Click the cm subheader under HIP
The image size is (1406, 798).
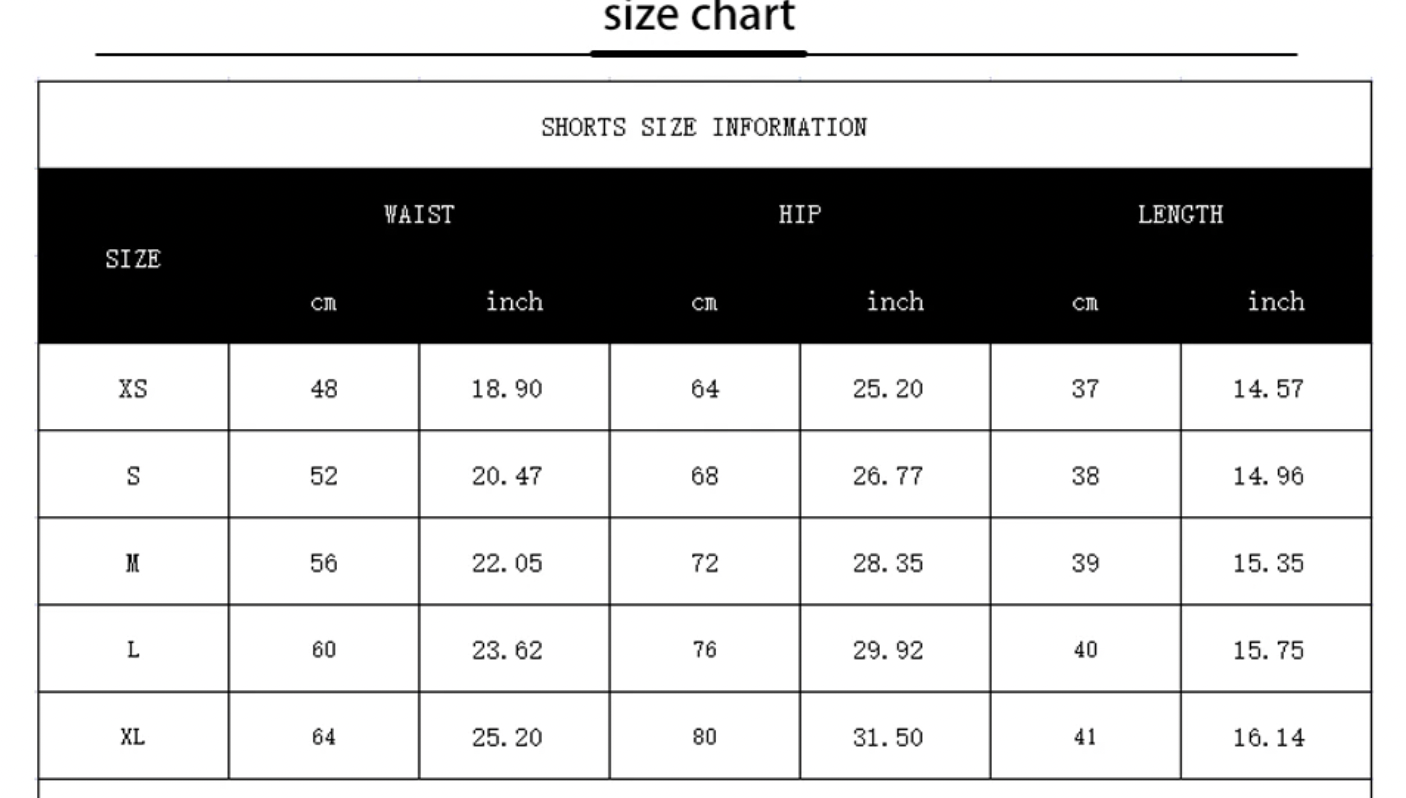click(704, 303)
